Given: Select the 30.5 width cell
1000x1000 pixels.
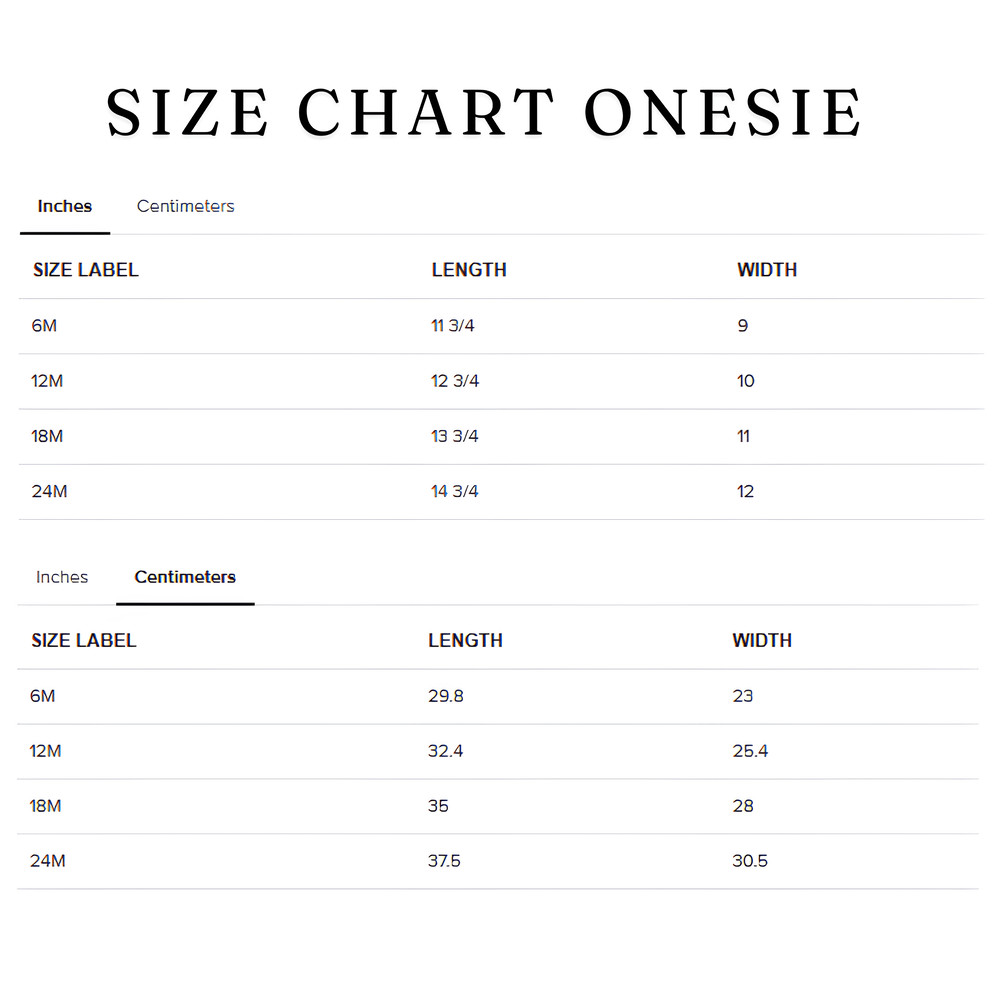Looking at the screenshot, I should tap(750, 861).
